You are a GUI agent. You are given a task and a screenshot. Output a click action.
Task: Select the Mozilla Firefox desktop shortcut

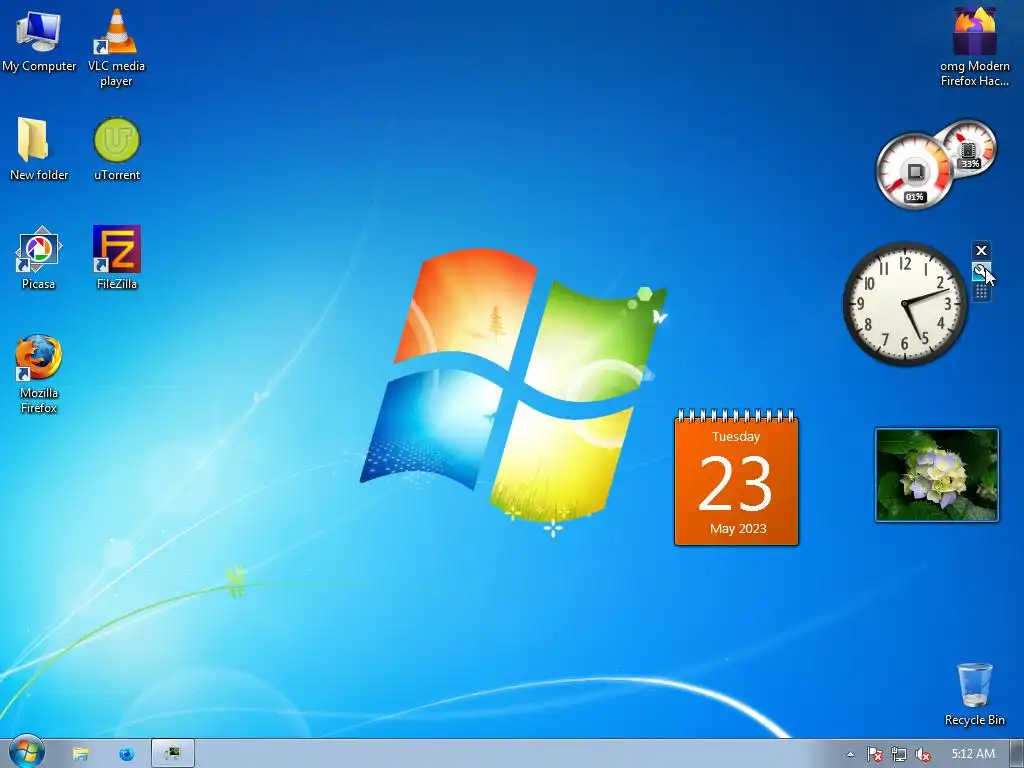point(39,374)
